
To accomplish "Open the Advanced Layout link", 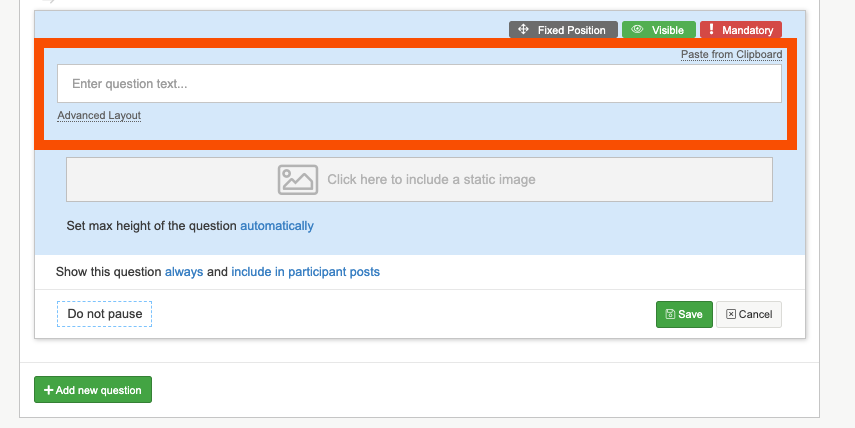I will [99, 116].
